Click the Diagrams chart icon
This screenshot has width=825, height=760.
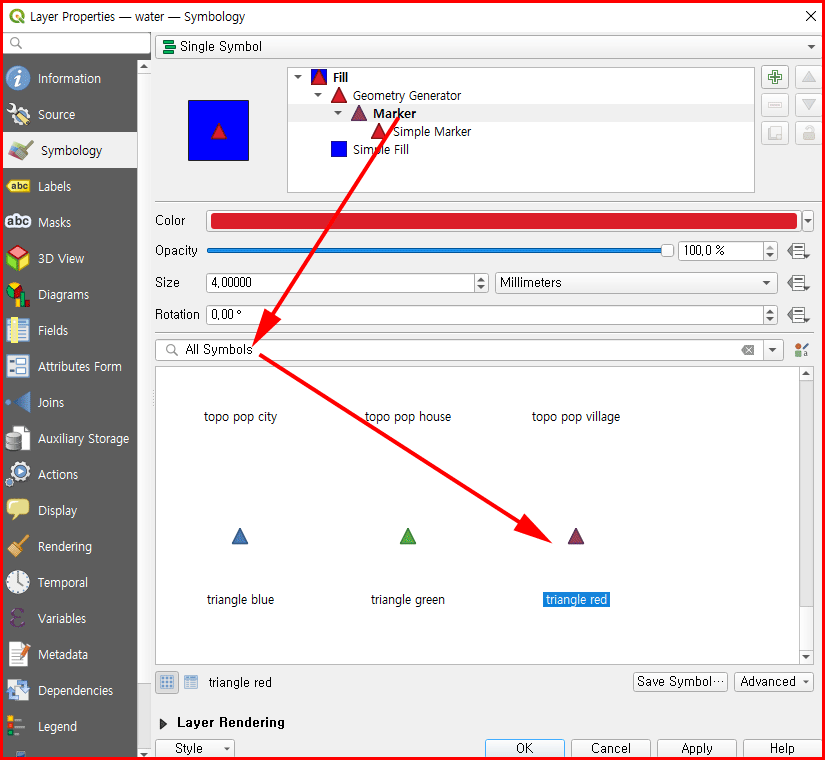[x=18, y=294]
